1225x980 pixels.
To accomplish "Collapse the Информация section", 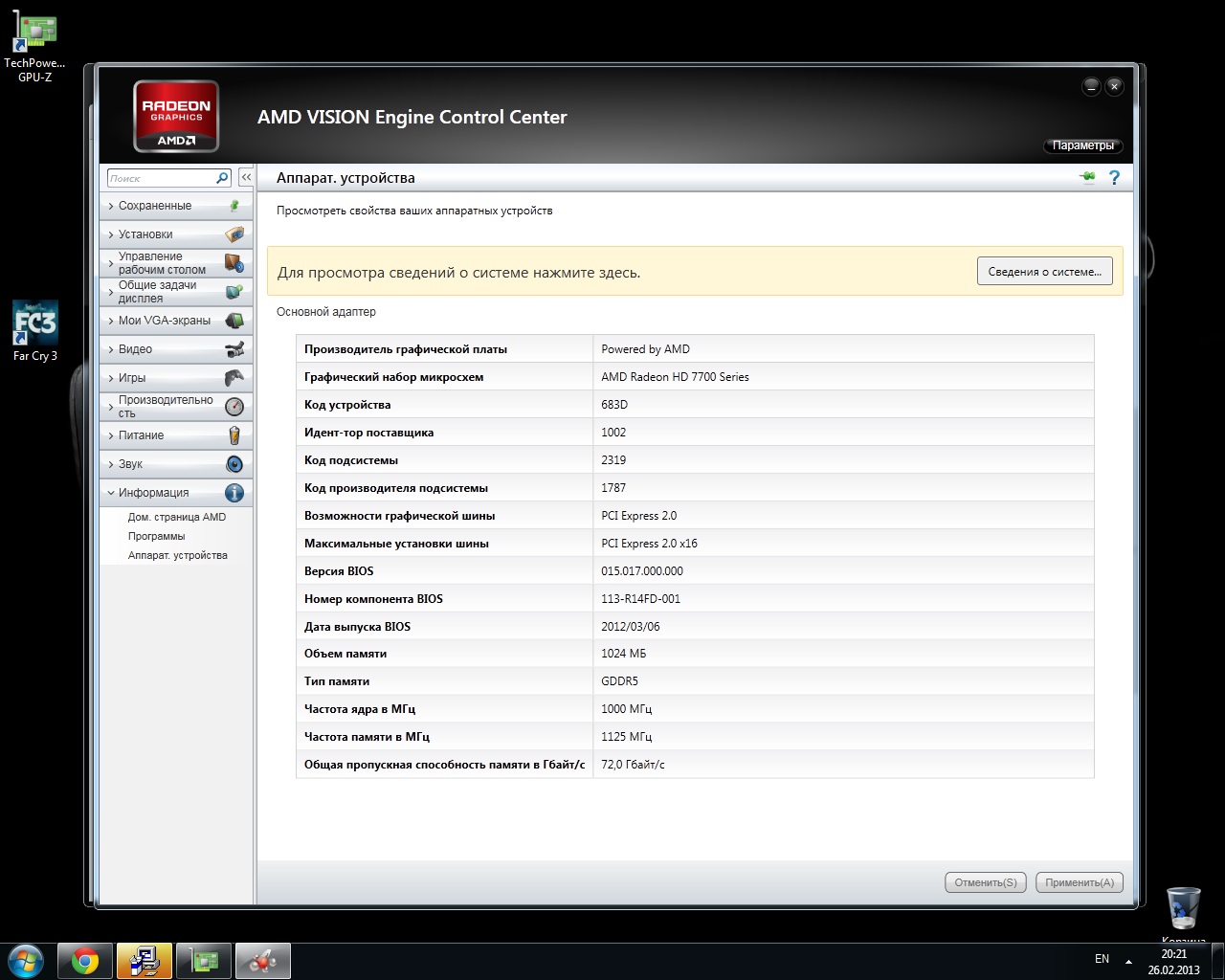I will click(153, 493).
